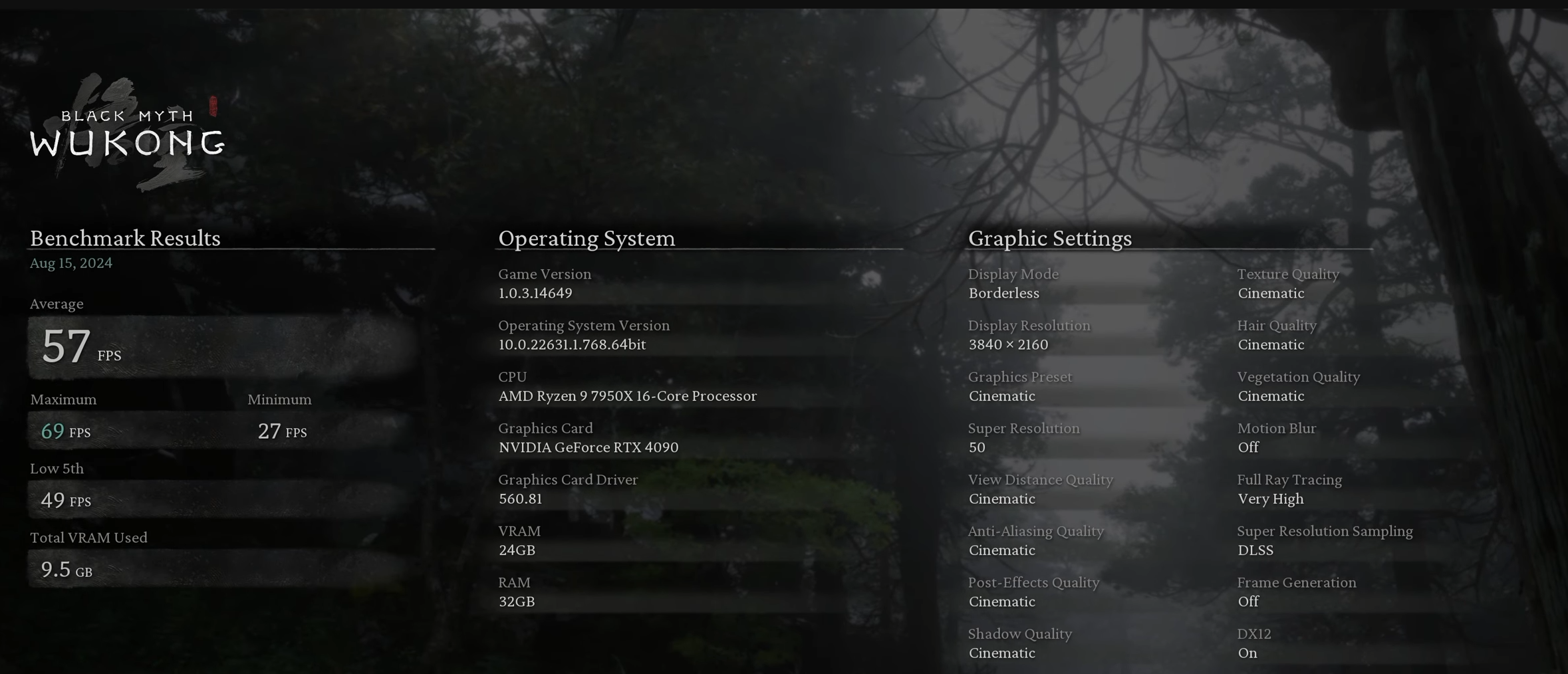
Task: Select 'Cinematic' under Anti-Aliasing Quality
Action: 1001,550
